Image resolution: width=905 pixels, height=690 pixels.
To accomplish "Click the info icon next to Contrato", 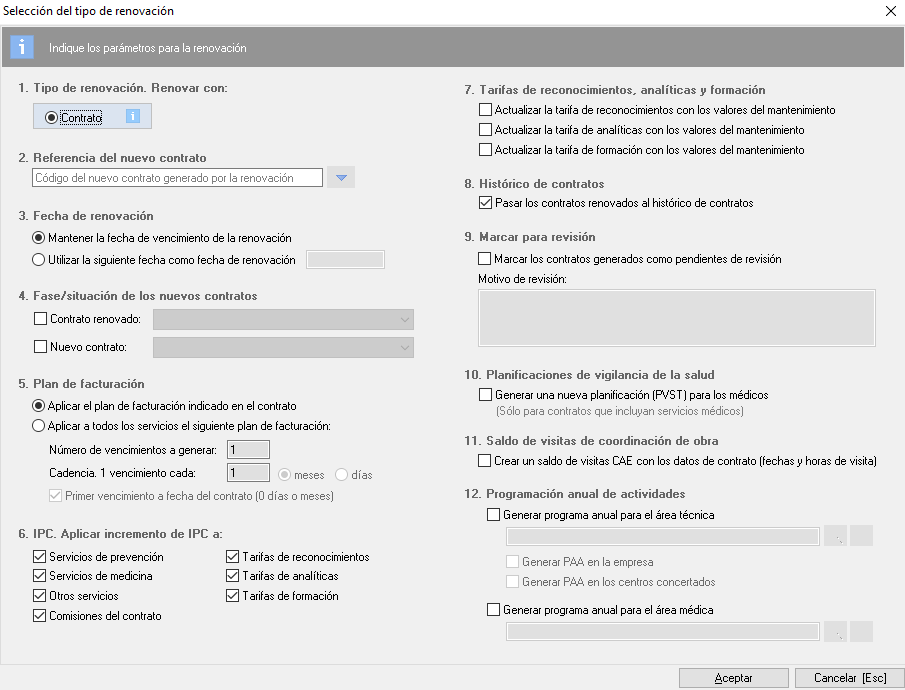I will [x=132, y=117].
